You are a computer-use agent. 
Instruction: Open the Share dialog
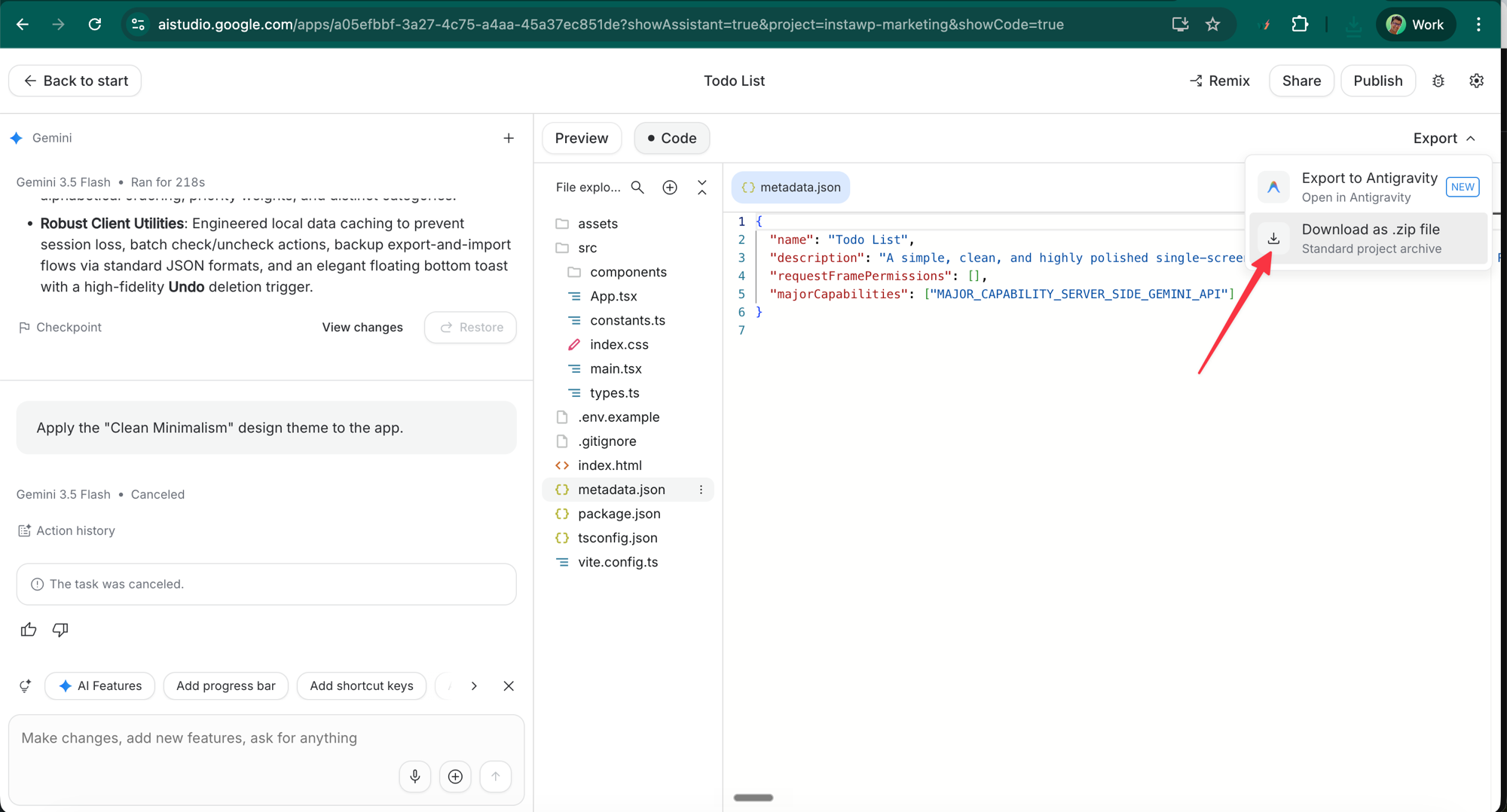[x=1301, y=81]
